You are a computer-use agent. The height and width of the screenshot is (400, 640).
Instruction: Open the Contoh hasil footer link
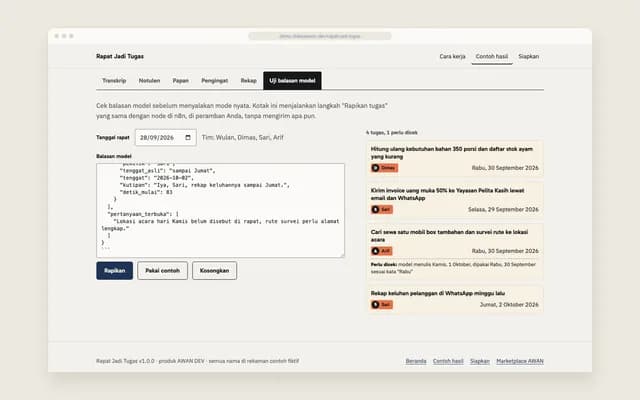click(448, 361)
